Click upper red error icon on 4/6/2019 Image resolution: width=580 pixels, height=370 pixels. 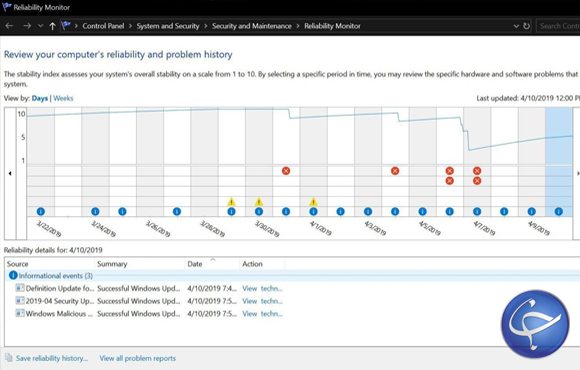(449, 171)
